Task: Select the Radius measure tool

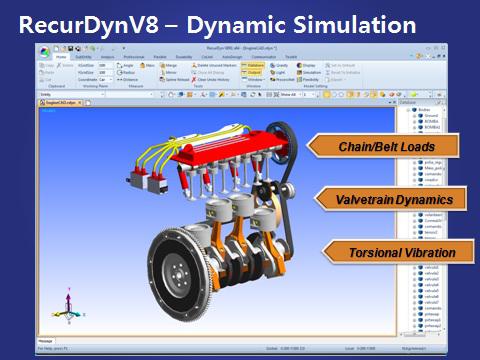Action: tap(126, 72)
